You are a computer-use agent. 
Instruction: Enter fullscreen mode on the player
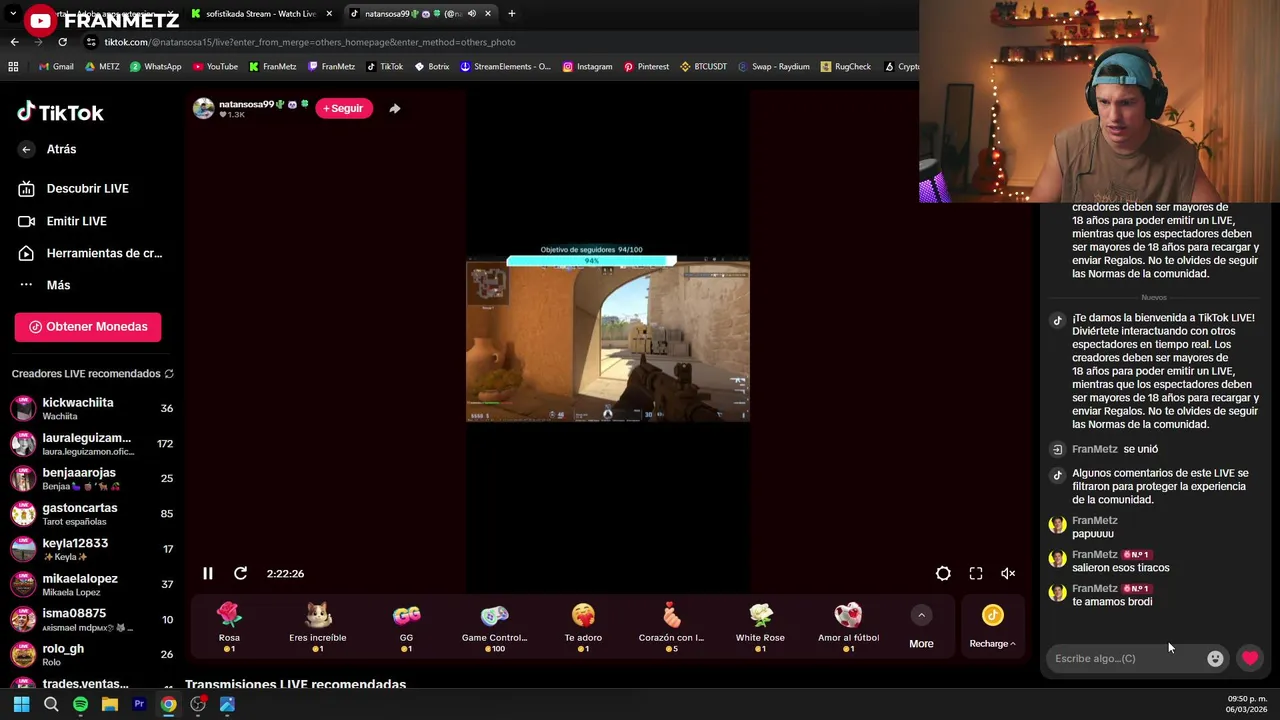pos(976,573)
